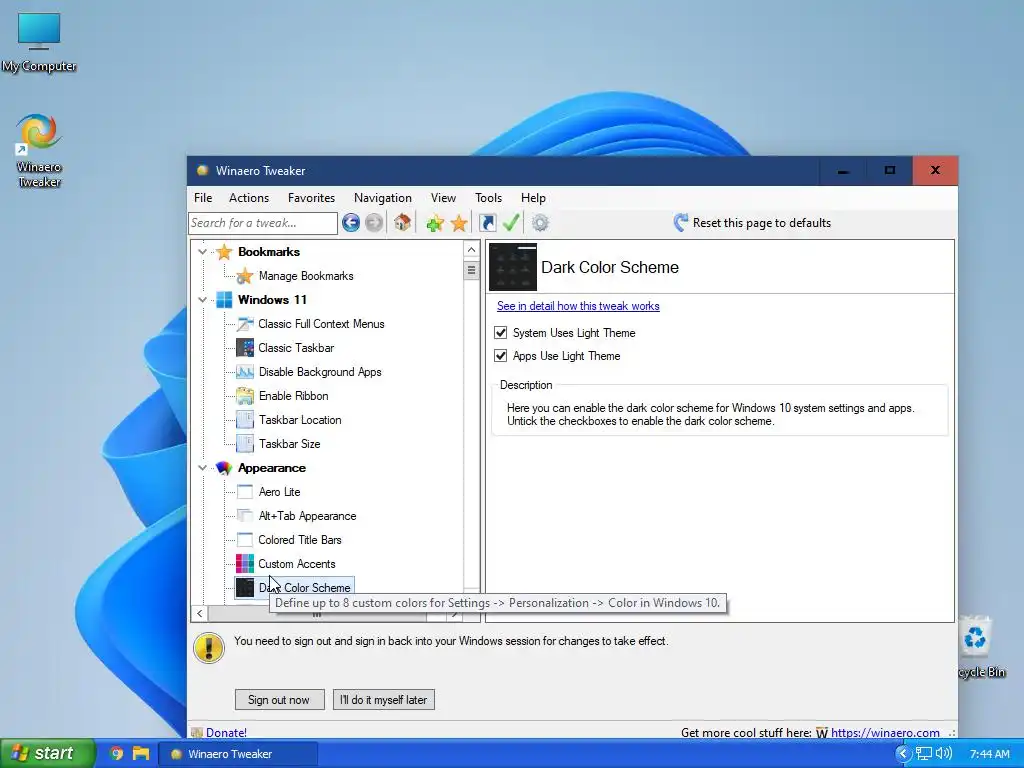Open bookmarks with the gold star icon
Screen dimensions: 1024x768
click(x=459, y=223)
